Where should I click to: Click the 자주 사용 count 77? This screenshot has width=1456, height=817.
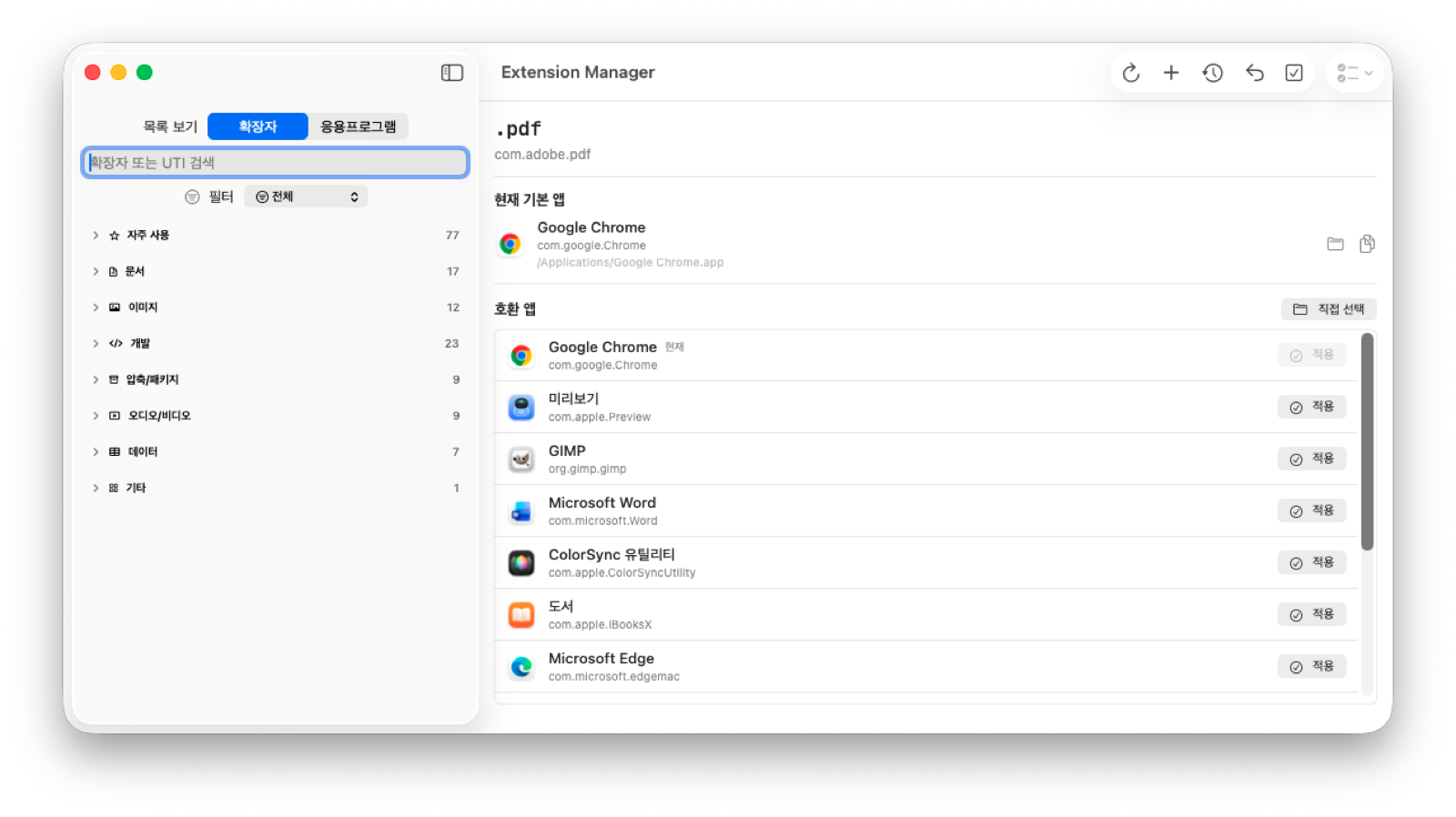452,235
